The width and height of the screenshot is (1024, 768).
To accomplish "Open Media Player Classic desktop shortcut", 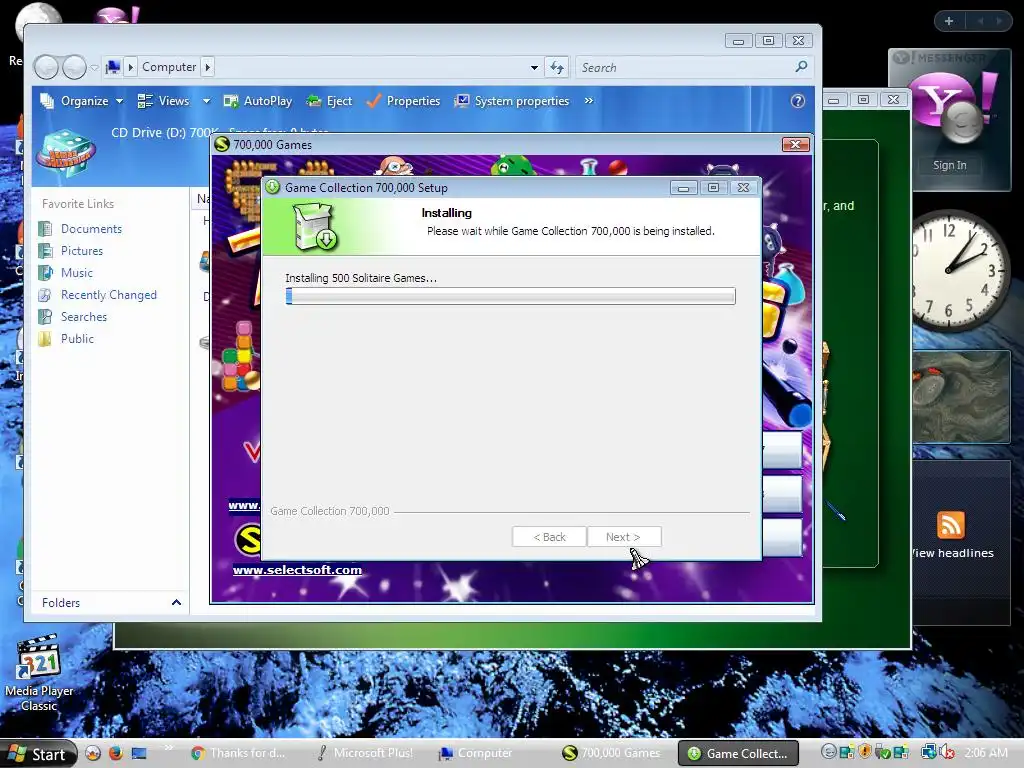I will point(39,673).
